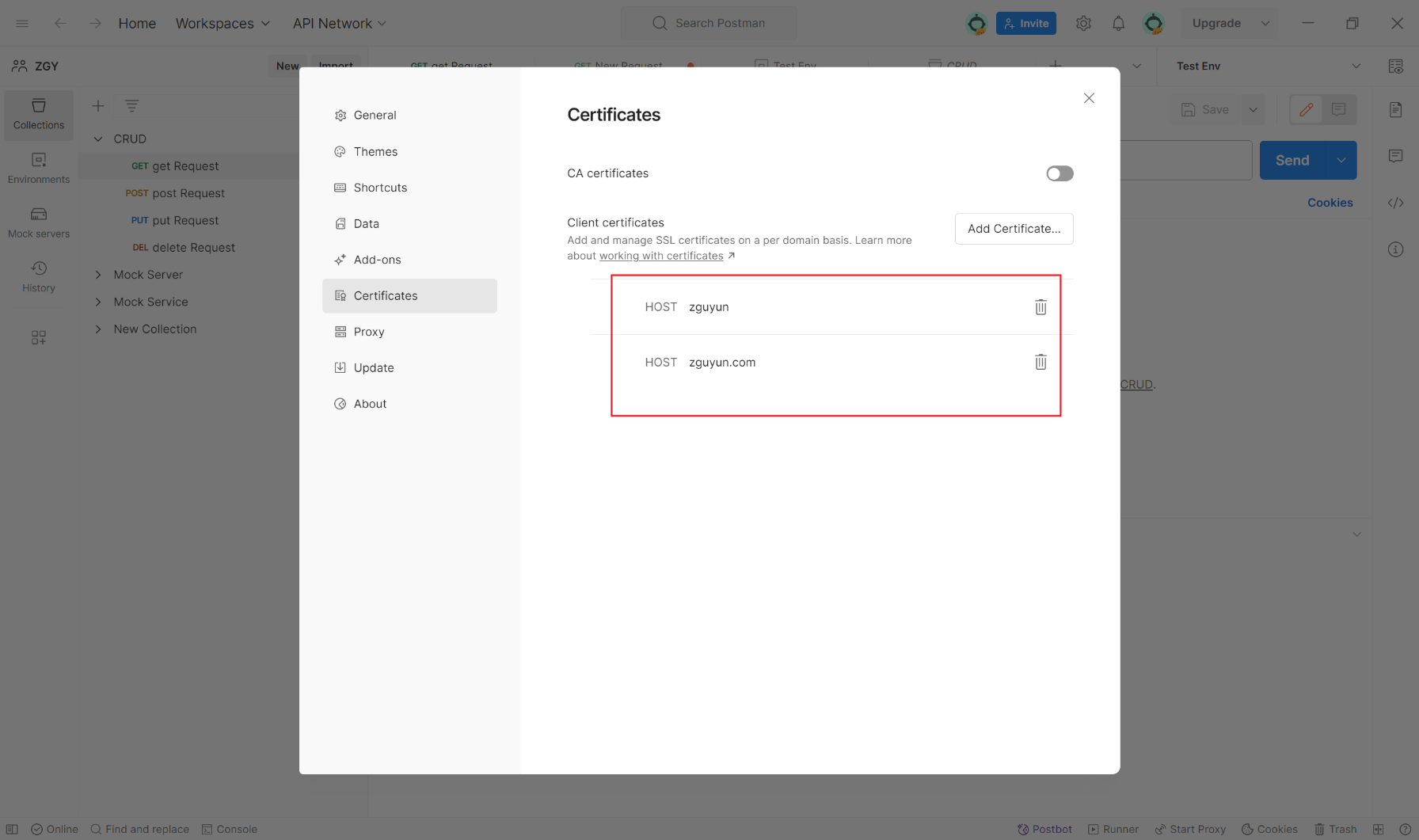Open History sidebar panel
This screenshot has height=840, width=1419.
[39, 277]
